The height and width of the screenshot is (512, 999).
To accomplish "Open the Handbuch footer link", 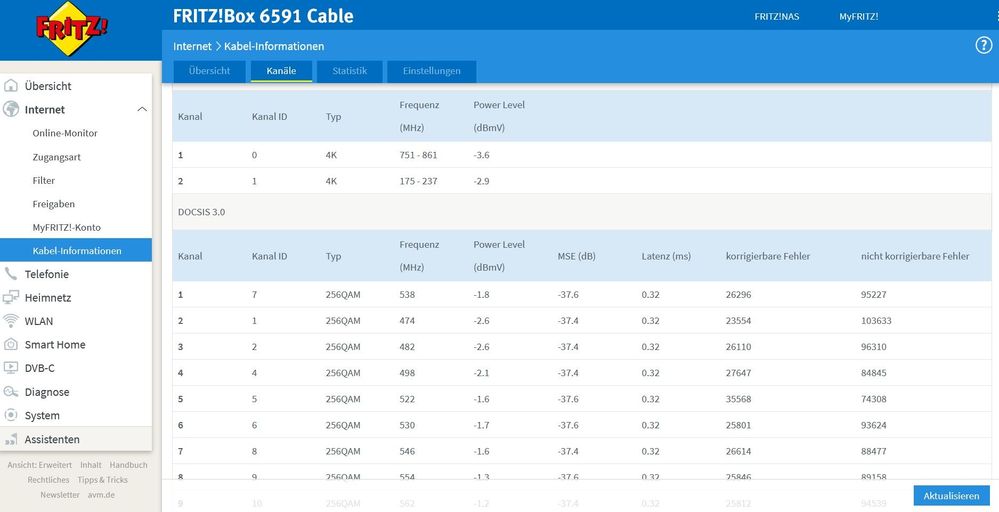I will tap(128, 465).
